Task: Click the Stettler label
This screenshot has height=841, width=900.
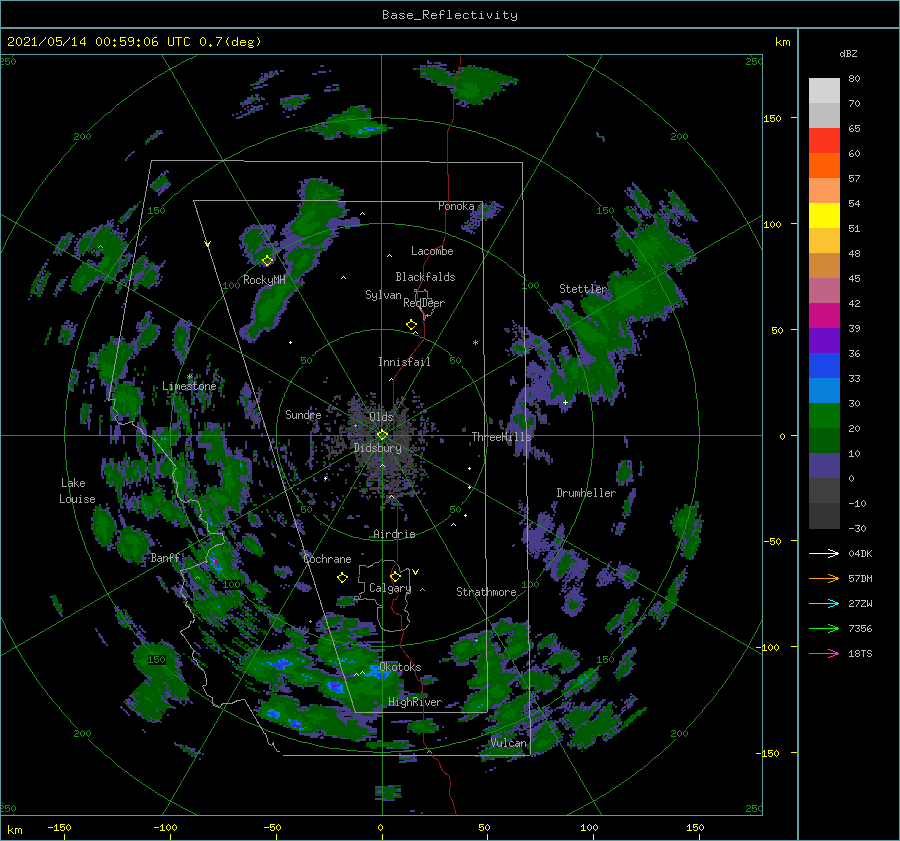Action: tap(583, 289)
